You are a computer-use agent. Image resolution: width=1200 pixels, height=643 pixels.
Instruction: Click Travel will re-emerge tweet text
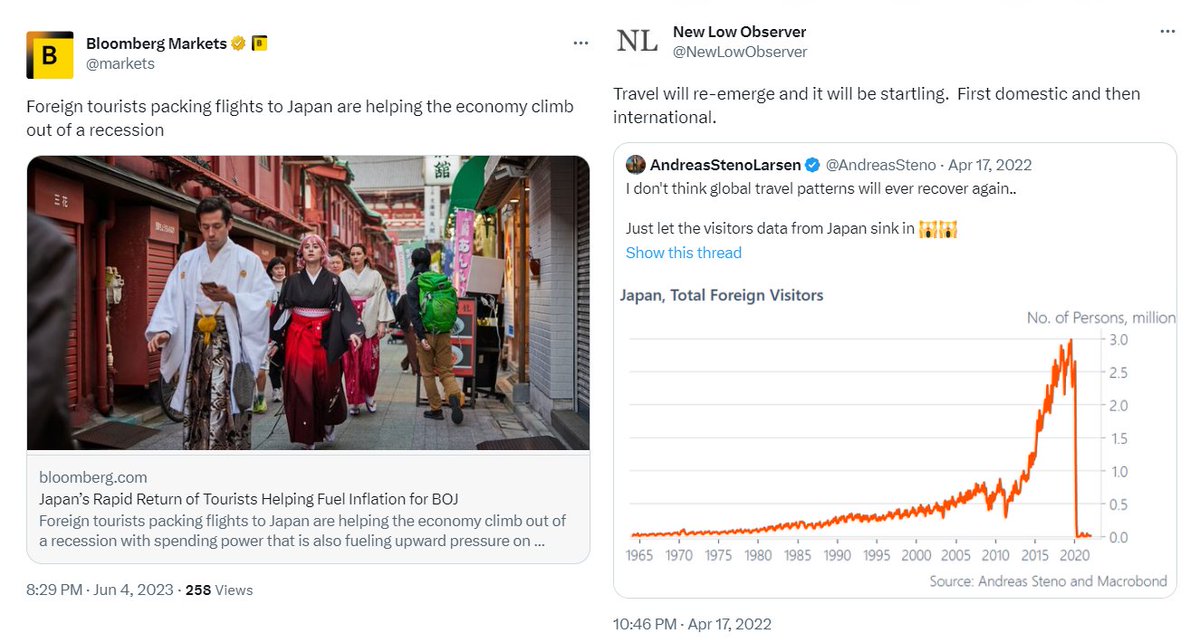pyautogui.click(x=877, y=105)
